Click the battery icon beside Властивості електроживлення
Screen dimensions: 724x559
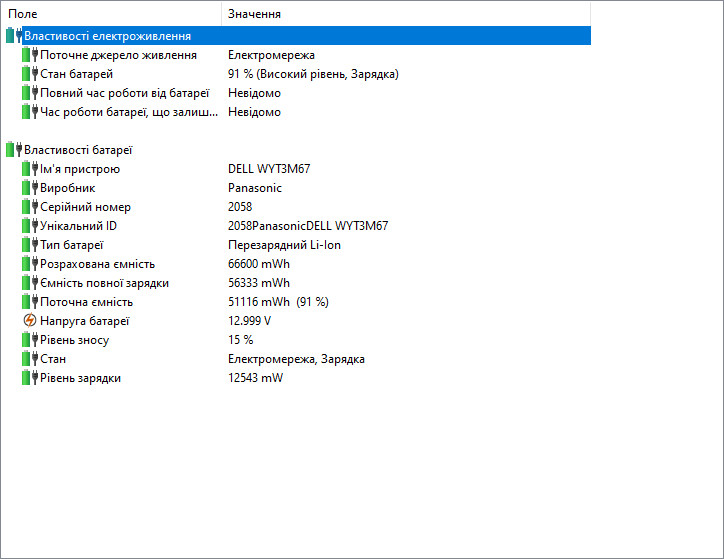13,36
